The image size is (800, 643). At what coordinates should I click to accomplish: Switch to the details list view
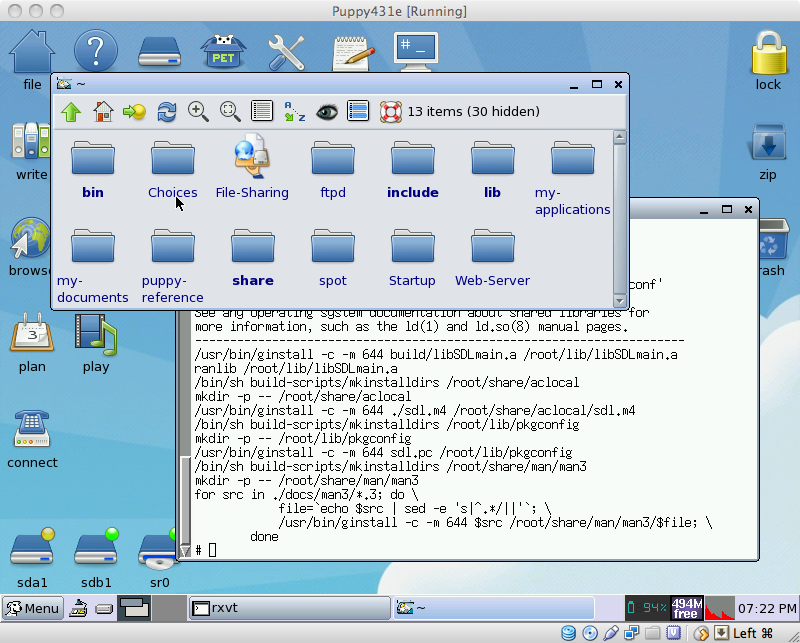[262, 111]
